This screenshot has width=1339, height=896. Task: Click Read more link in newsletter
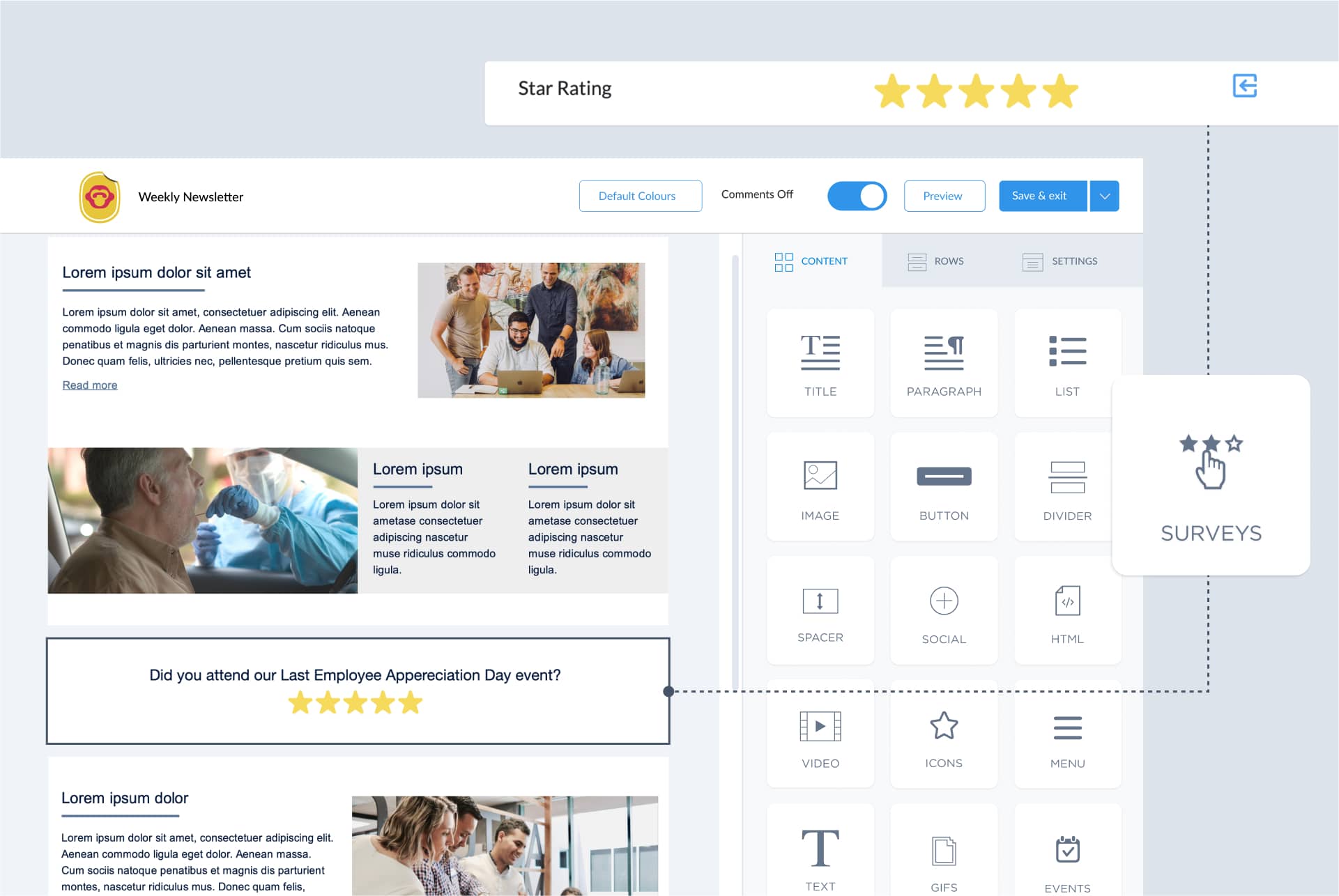[x=90, y=385]
